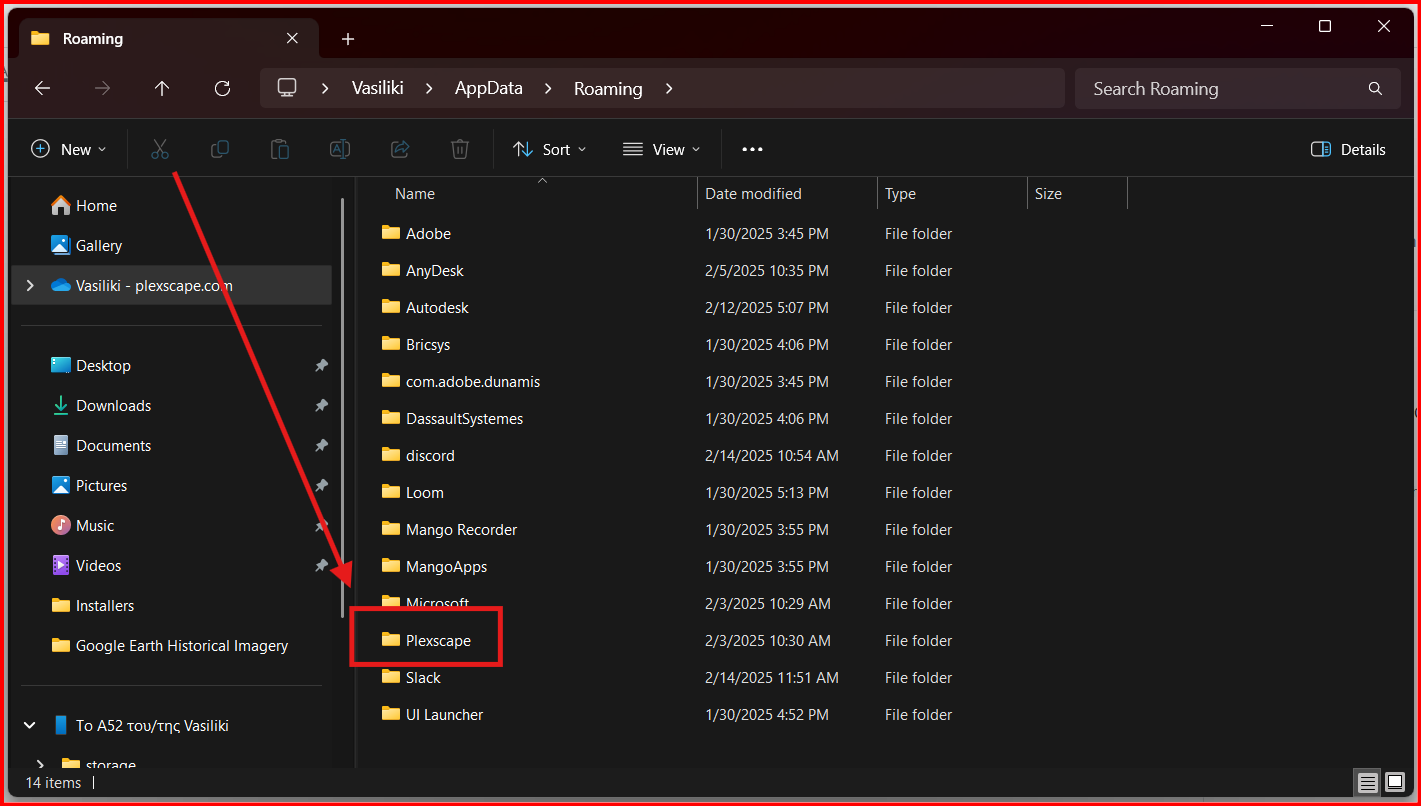This screenshot has width=1421, height=806.
Task: Select the A52 phone device in sidebar
Action: pyautogui.click(x=141, y=725)
